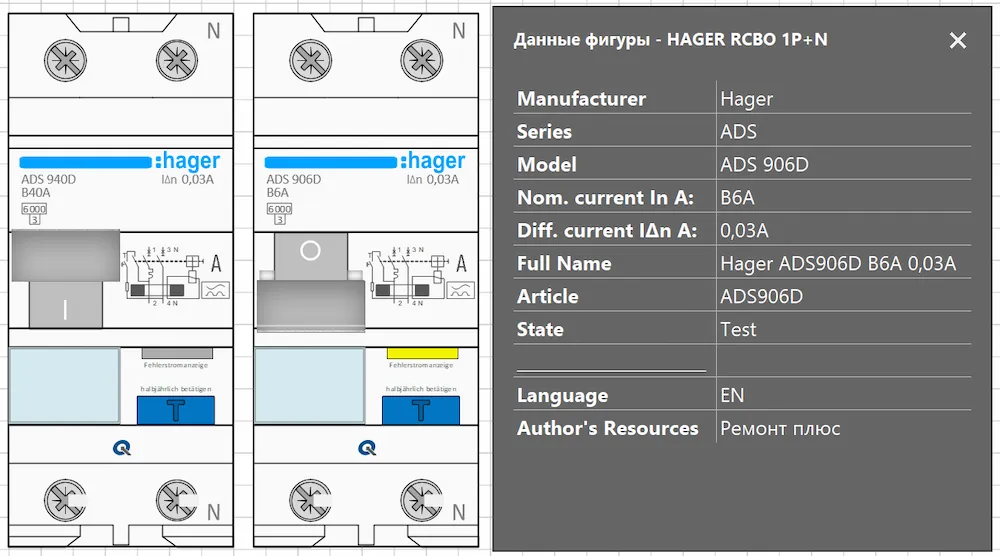
Task: Click the Q quality mark on ADS 906D
Action: [x=367, y=448]
